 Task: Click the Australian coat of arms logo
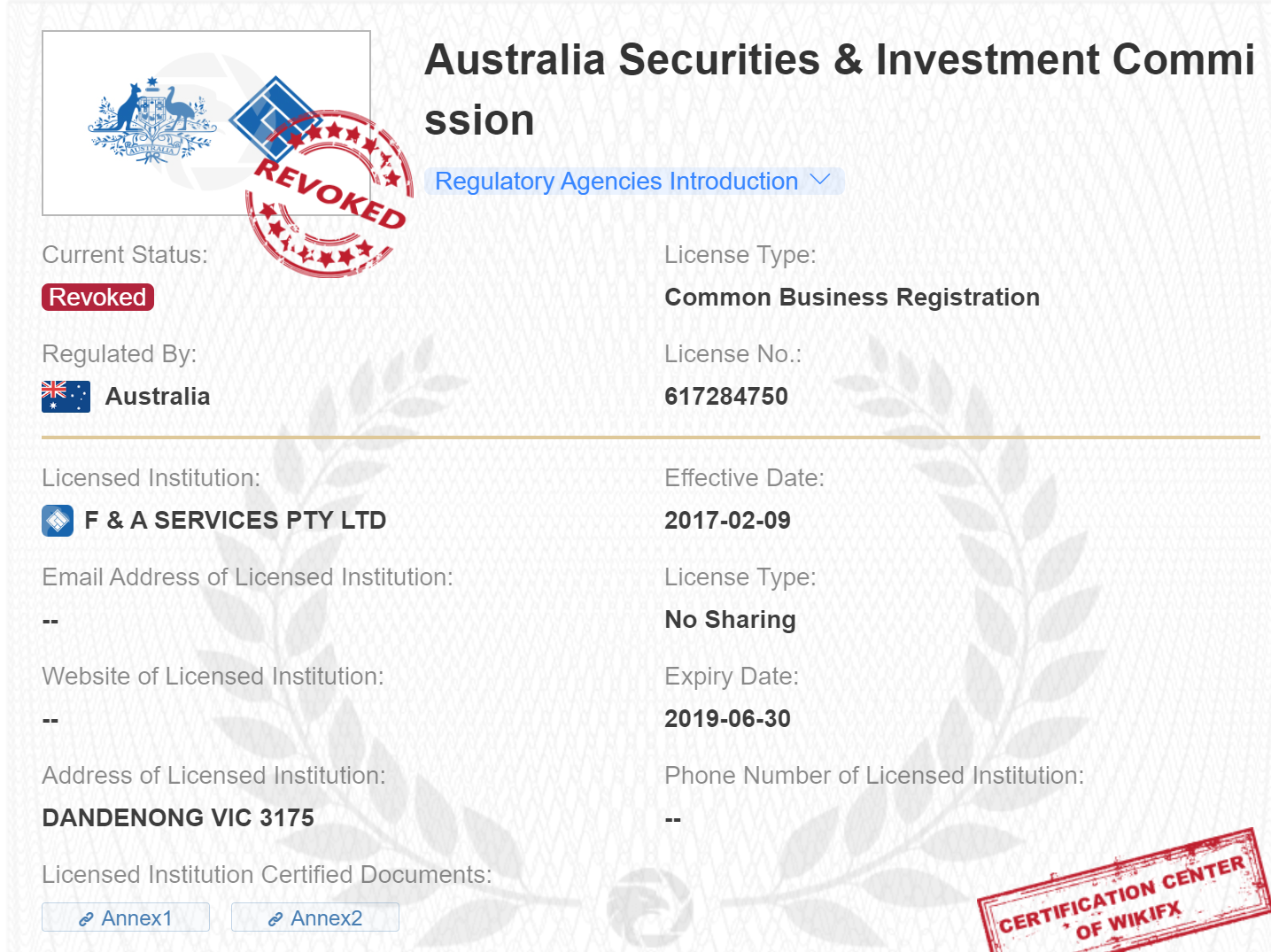tap(152, 121)
